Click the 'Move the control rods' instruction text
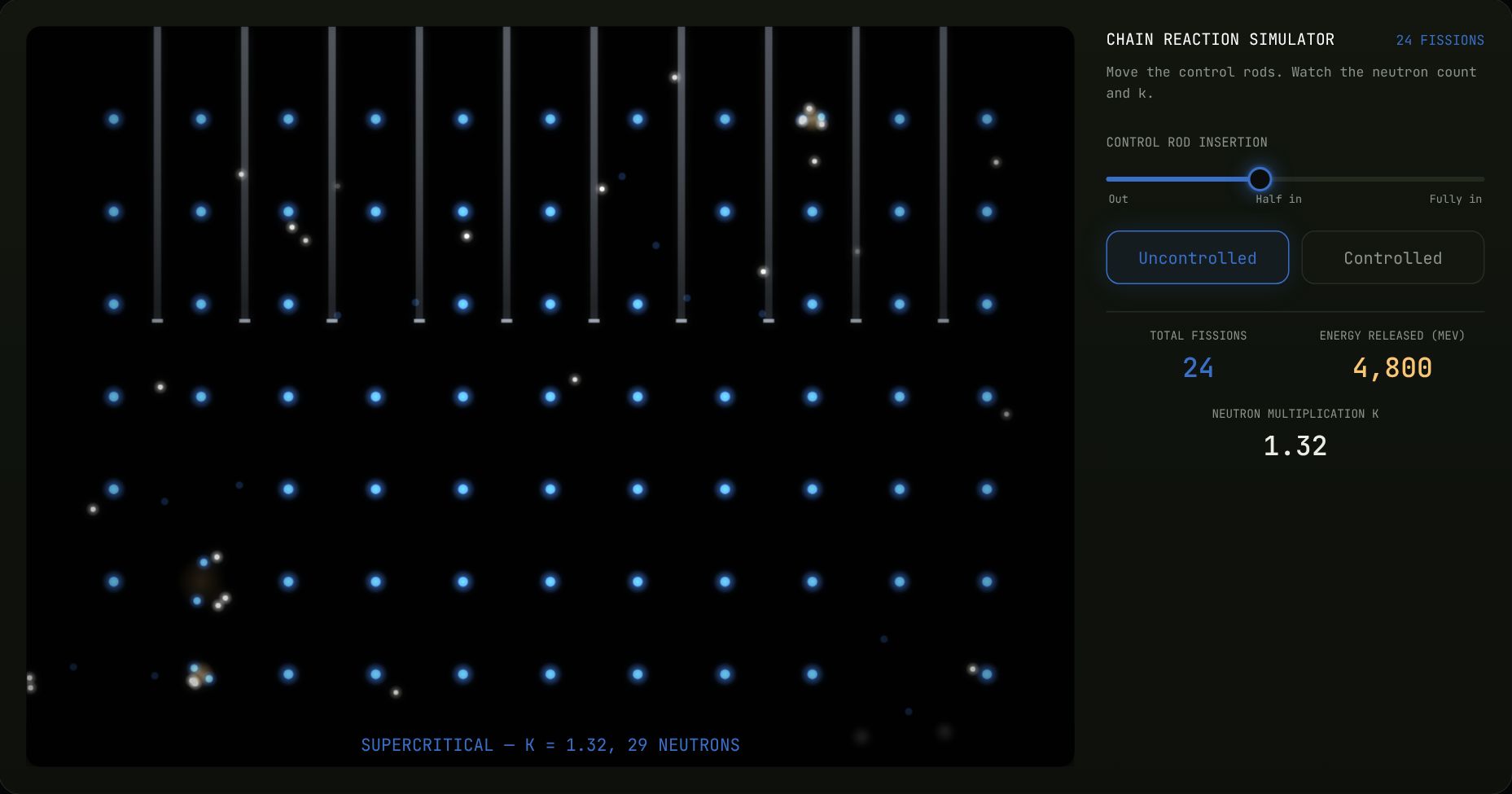1512x794 pixels. tap(1291, 82)
